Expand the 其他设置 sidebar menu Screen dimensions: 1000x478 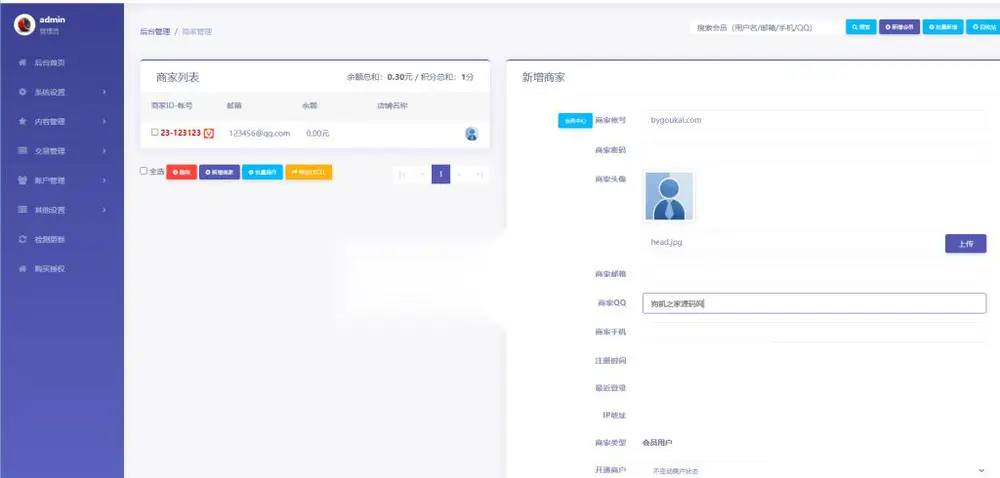click(62, 210)
